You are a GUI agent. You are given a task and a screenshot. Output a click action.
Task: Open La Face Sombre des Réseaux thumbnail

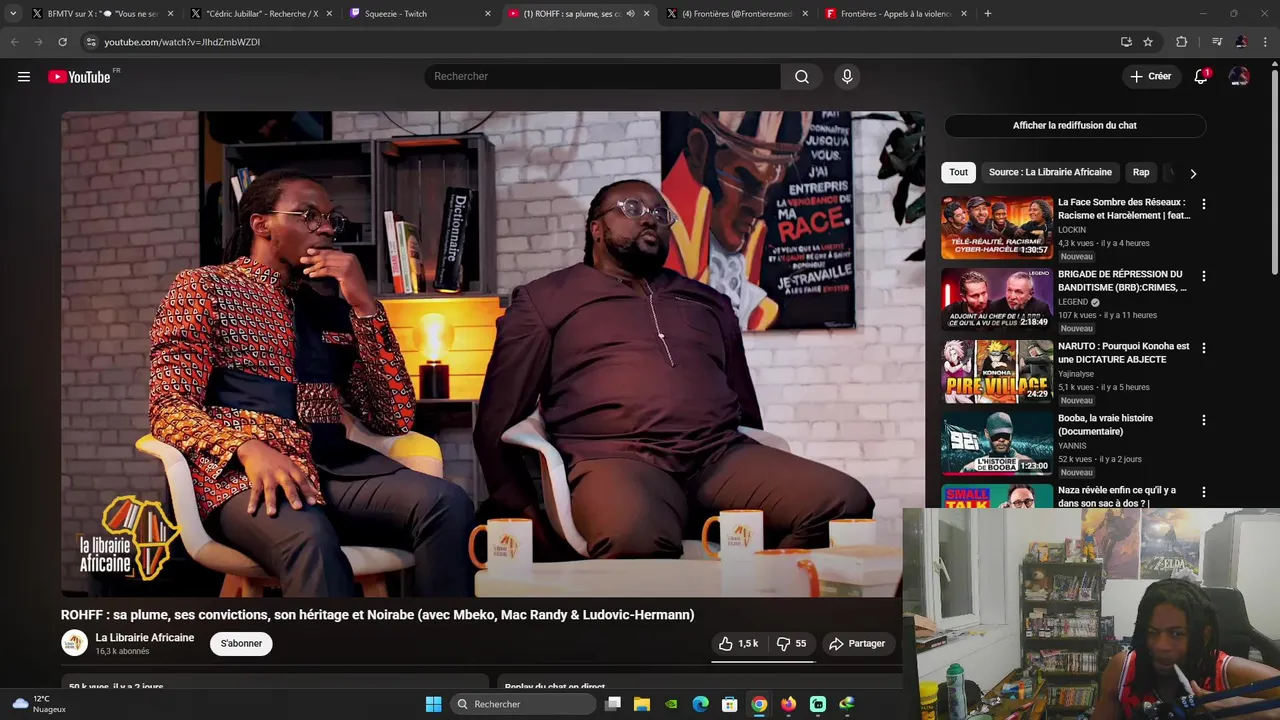click(x=997, y=228)
